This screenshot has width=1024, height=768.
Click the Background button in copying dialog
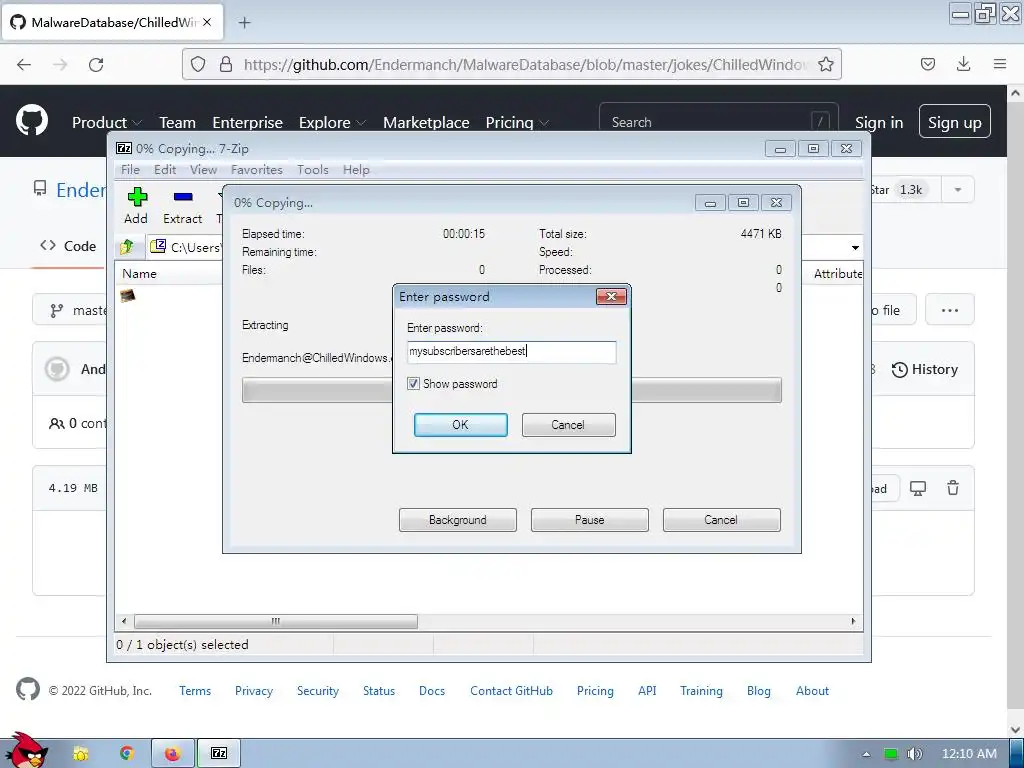(x=458, y=520)
